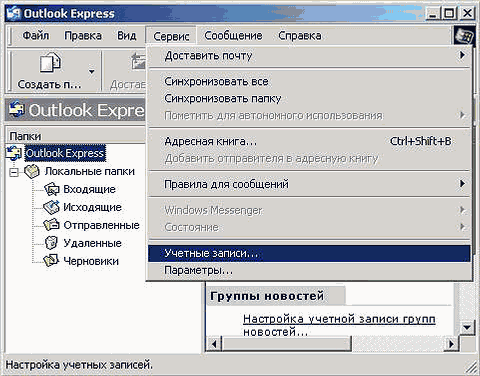Click the horizontal scrollbar thumb

(286, 343)
